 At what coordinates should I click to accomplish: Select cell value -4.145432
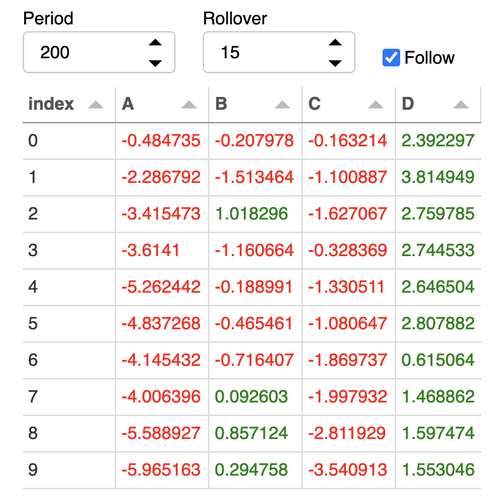(161, 360)
